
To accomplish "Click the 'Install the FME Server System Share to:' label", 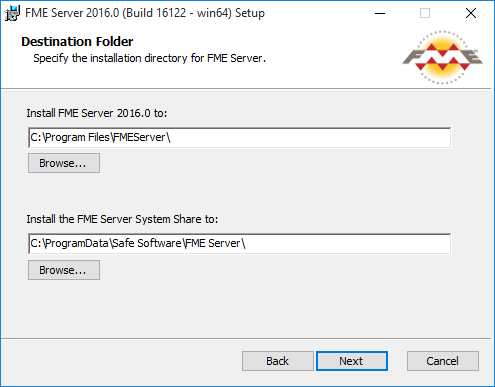I will point(122,219).
